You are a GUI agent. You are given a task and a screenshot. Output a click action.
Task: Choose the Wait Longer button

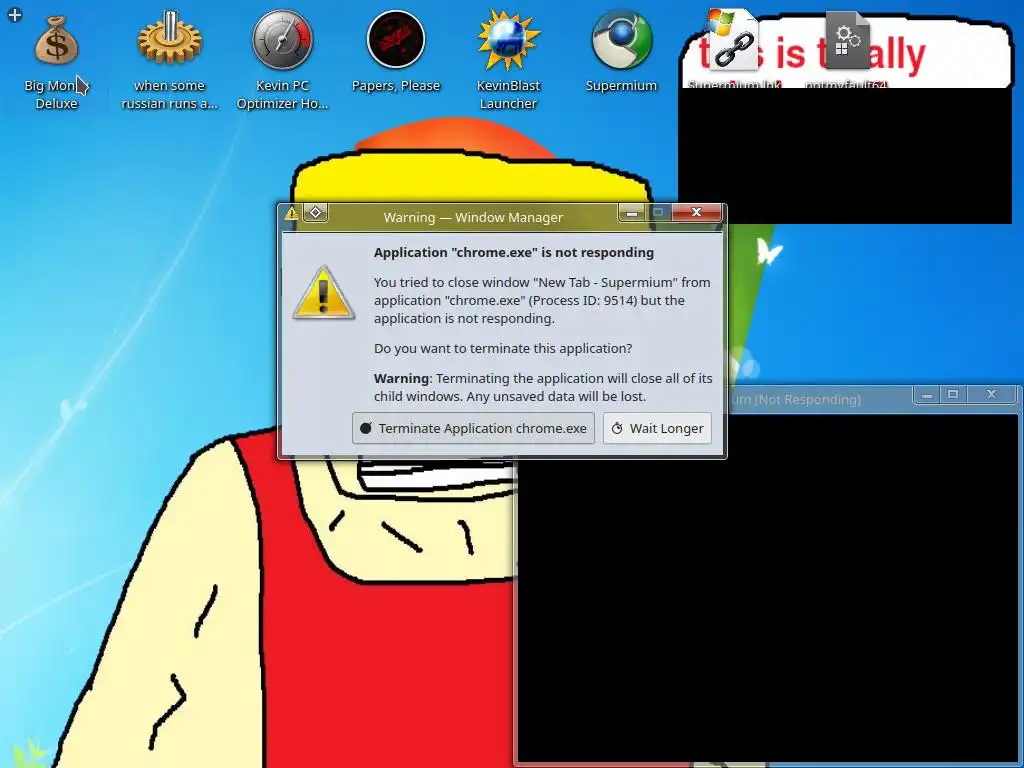[x=657, y=428]
